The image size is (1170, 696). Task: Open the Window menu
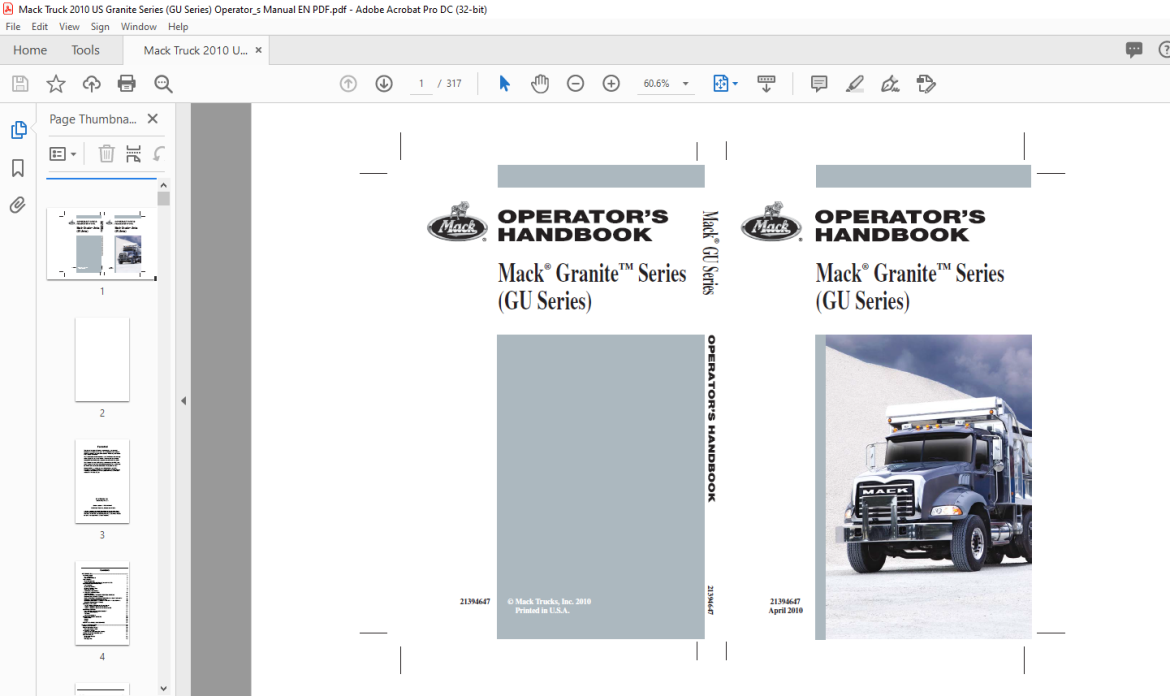pyautogui.click(x=139, y=26)
